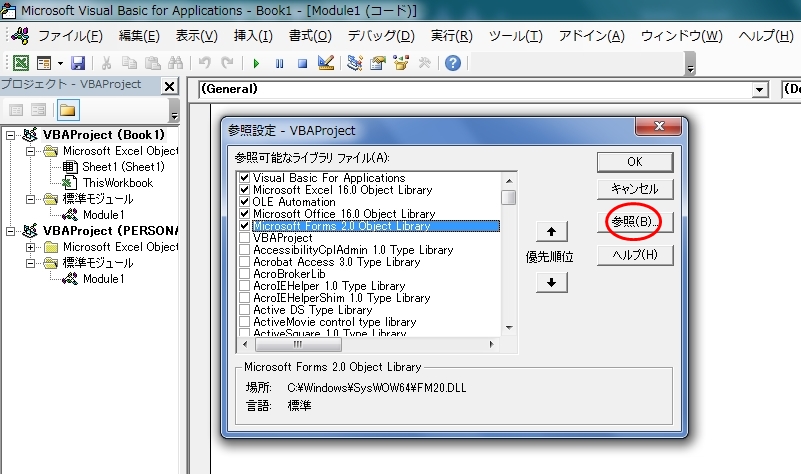The width and height of the screenshot is (801, 474).
Task: Select Sheet1 (Sheet1) in project tree
Action: click(x=123, y=167)
